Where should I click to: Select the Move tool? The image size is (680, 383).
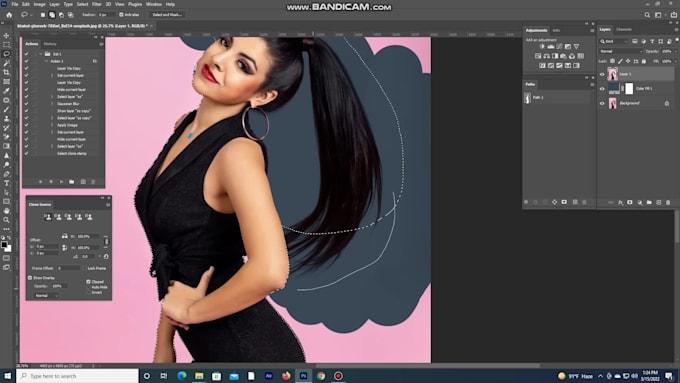(x=6, y=36)
